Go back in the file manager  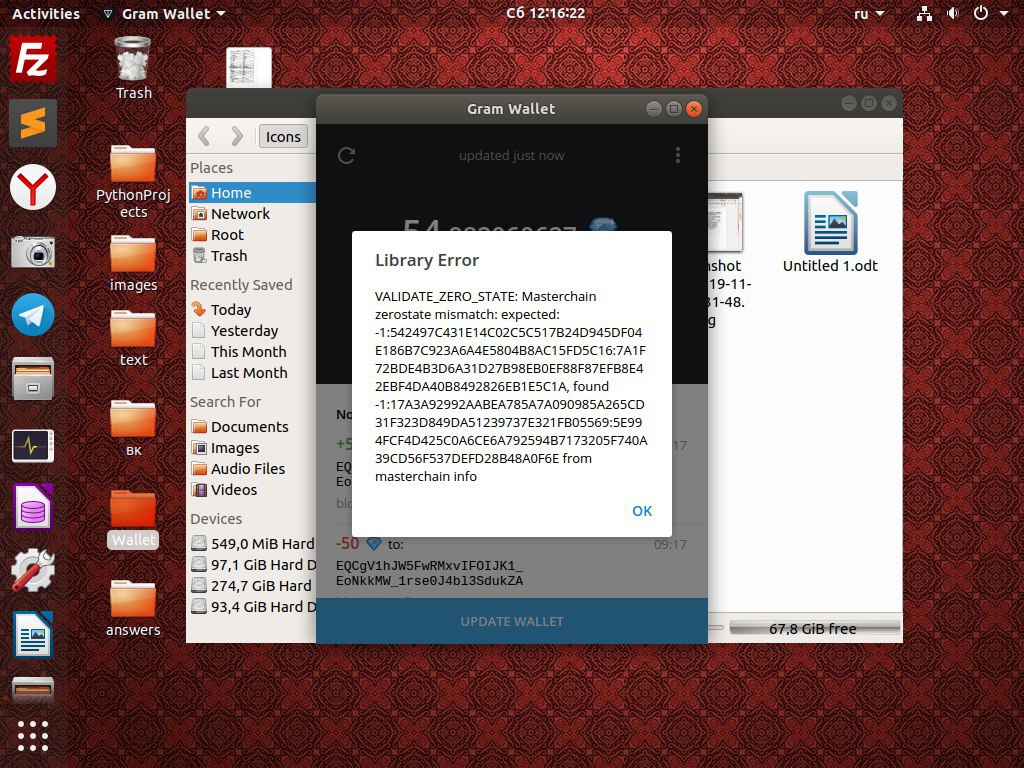204,136
